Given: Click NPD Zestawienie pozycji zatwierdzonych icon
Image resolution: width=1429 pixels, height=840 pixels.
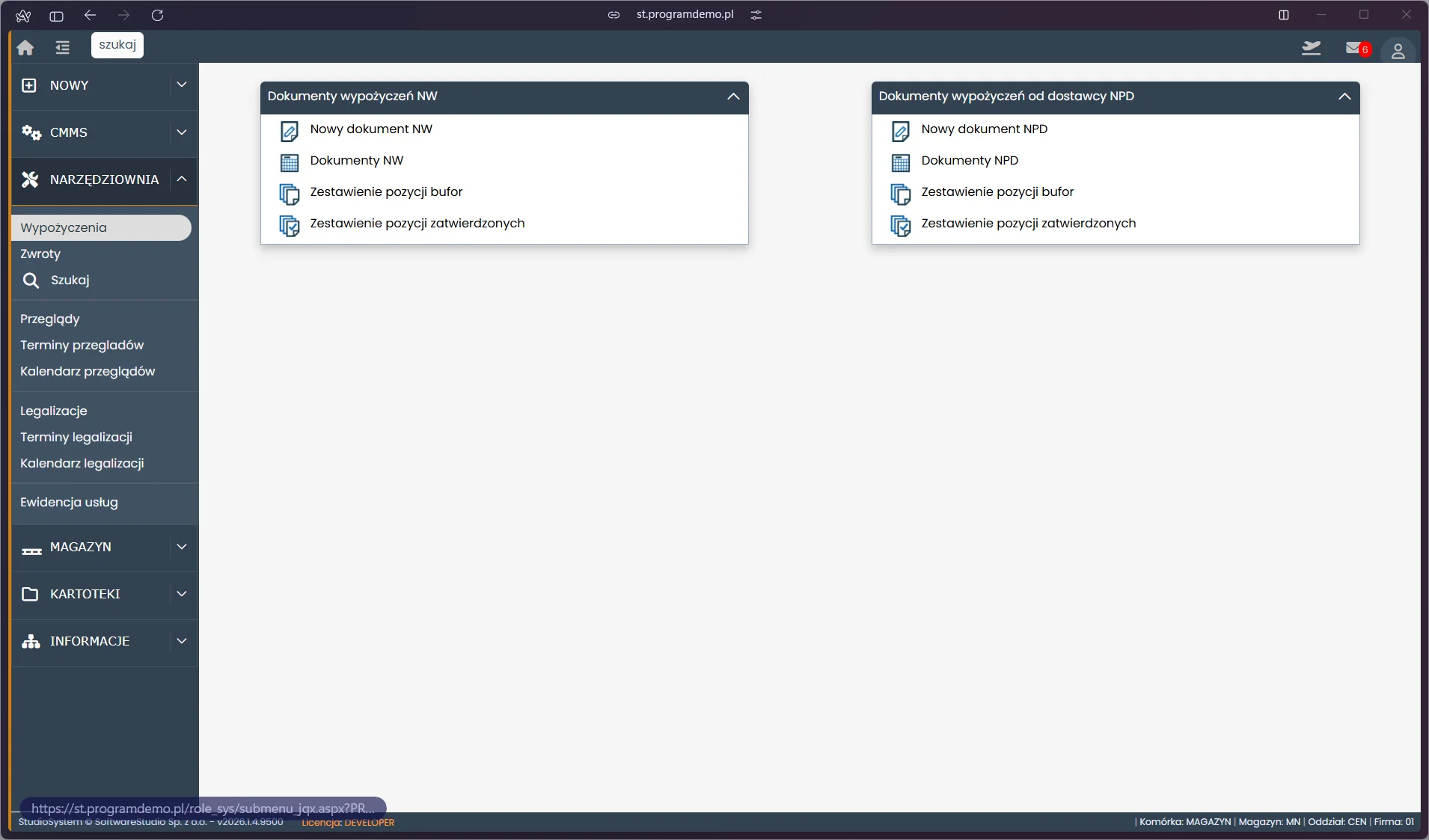Looking at the screenshot, I should (901, 225).
